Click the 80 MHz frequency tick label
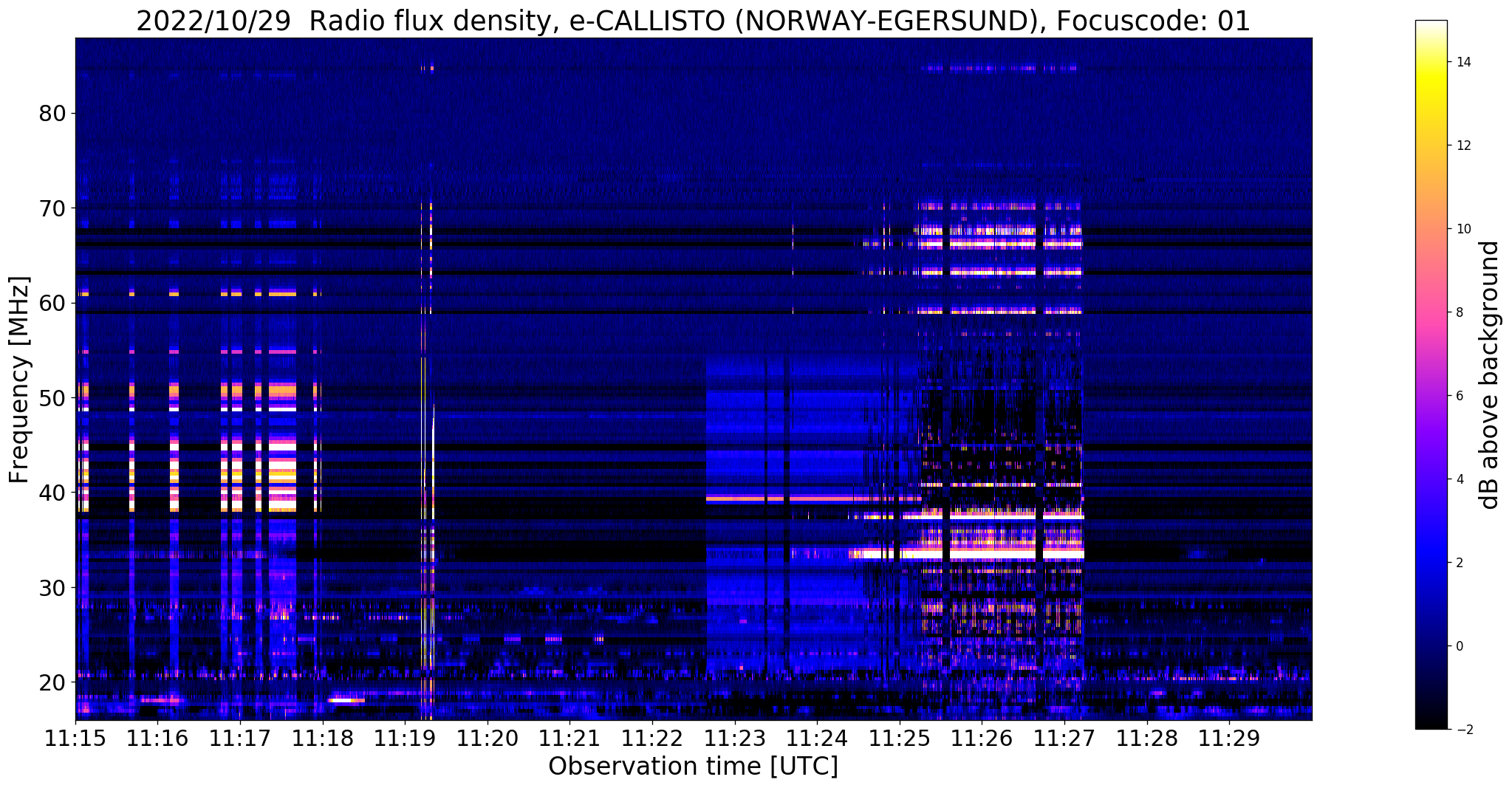Image resolution: width=1512 pixels, height=788 pixels. click(52, 114)
